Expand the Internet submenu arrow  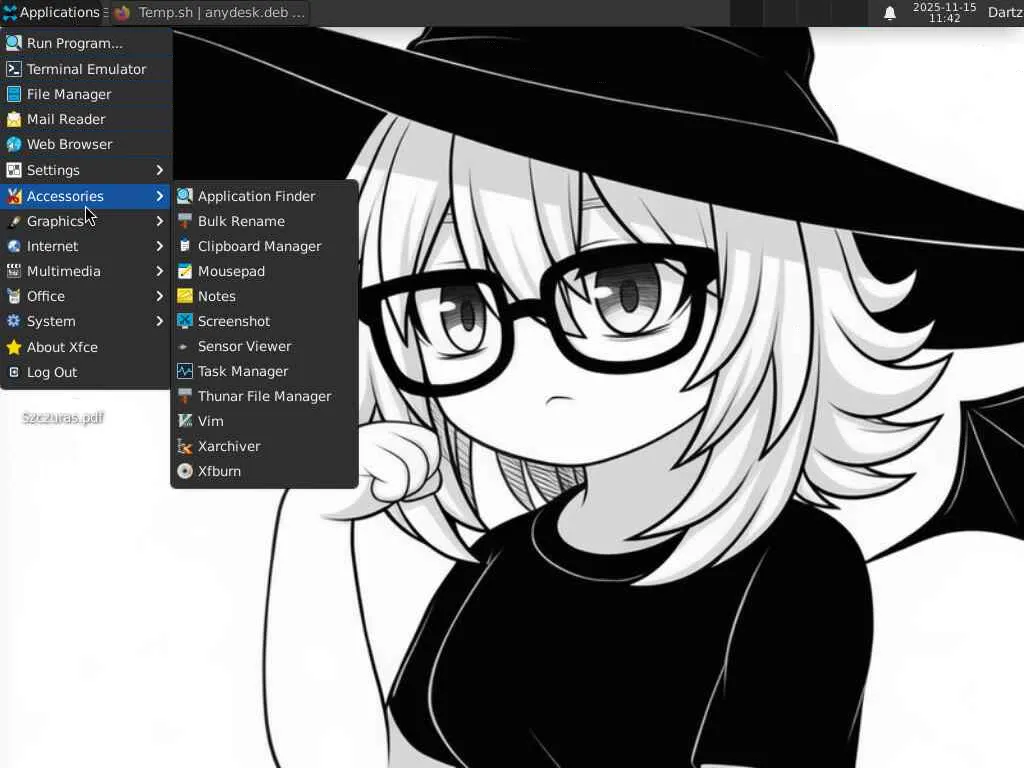point(159,246)
